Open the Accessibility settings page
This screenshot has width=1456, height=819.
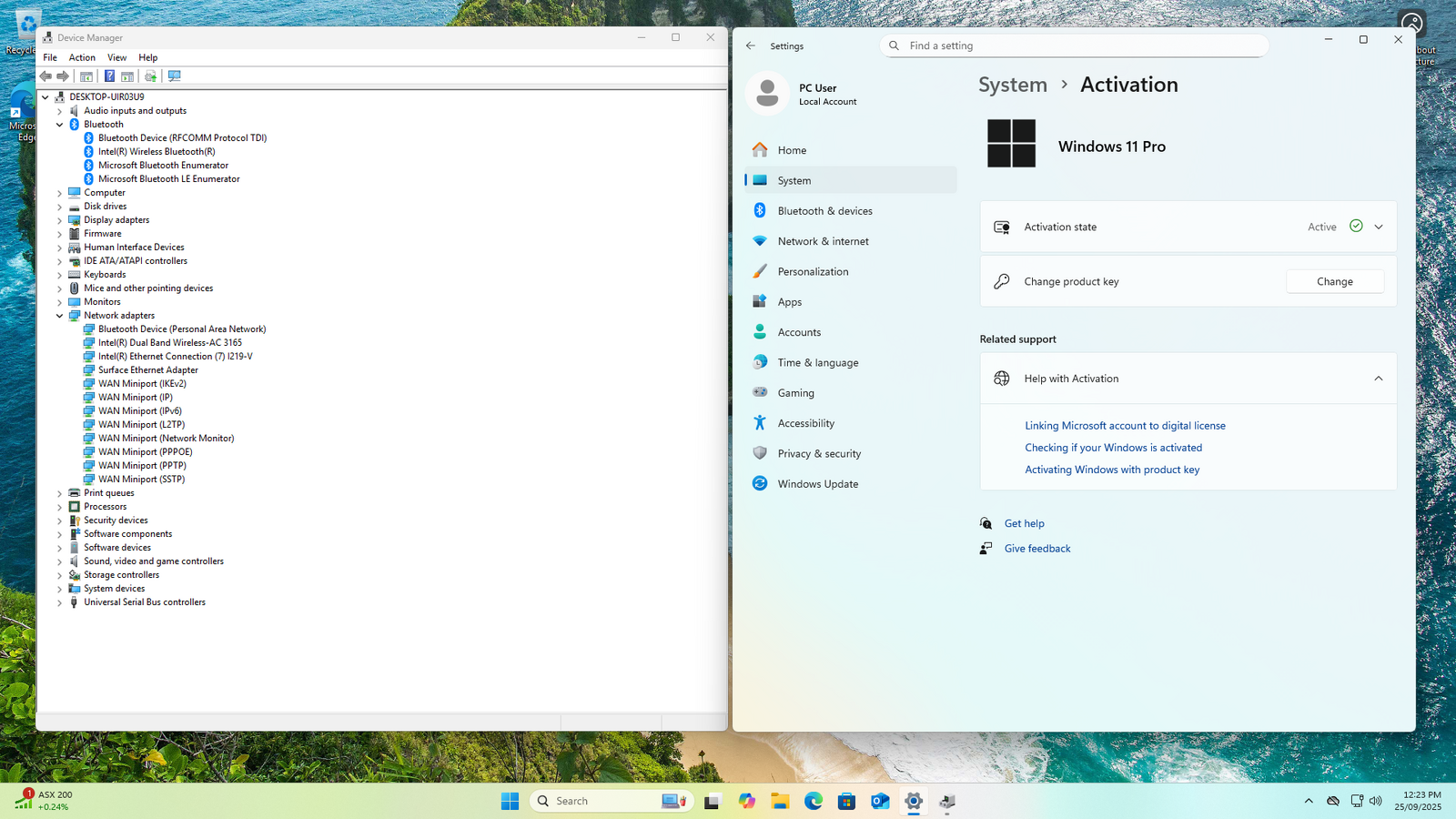(805, 423)
